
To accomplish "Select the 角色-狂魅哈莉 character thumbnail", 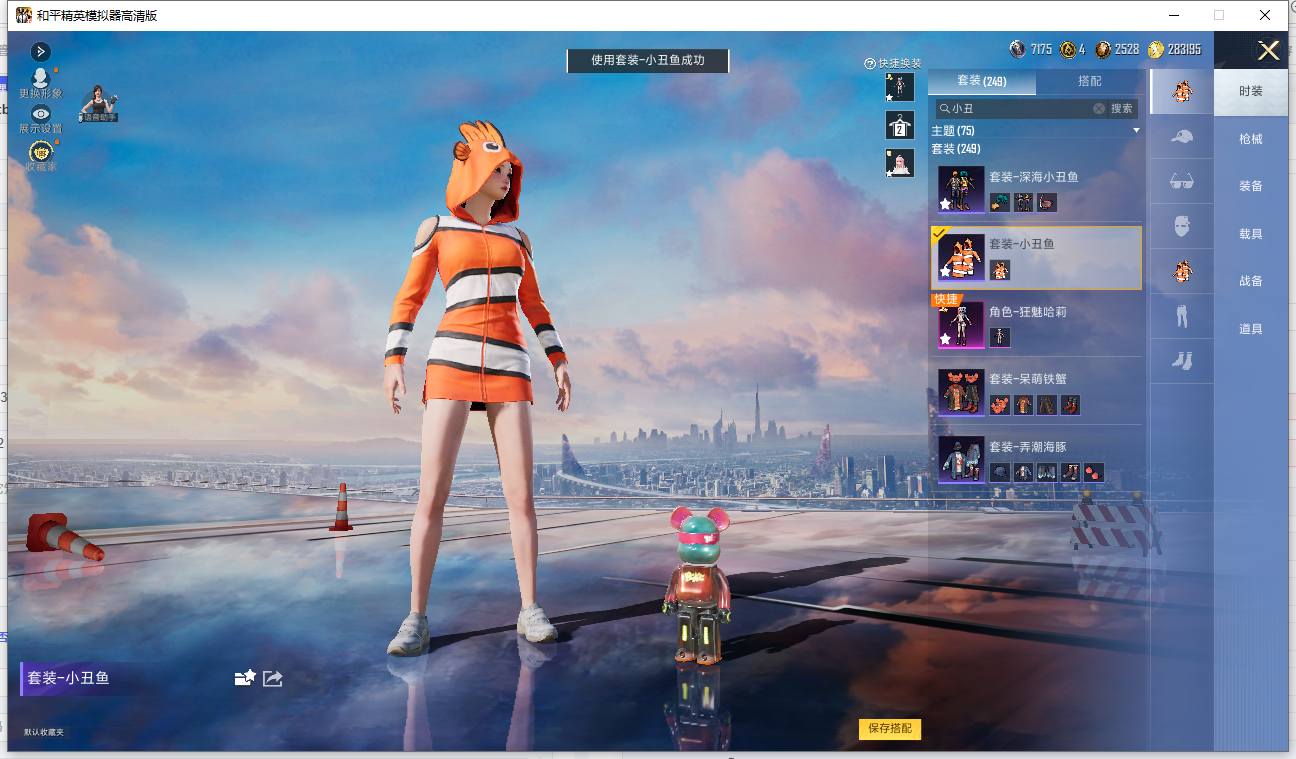I will tap(961, 325).
